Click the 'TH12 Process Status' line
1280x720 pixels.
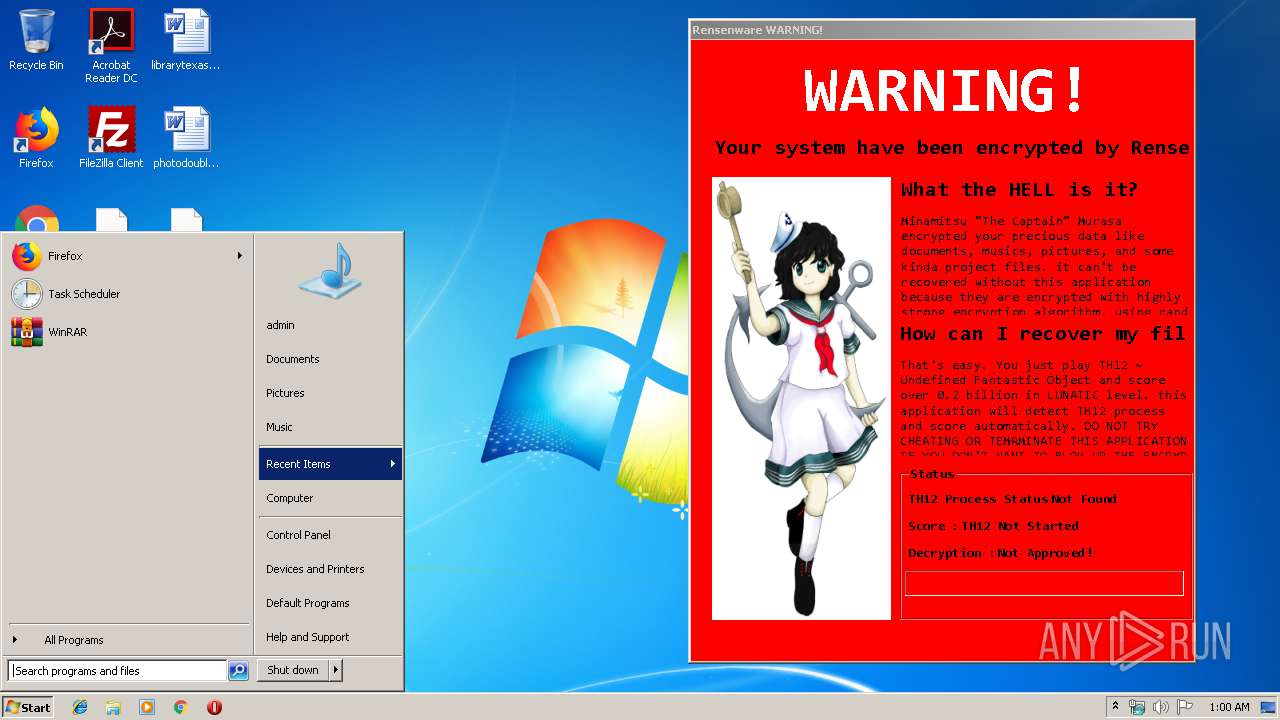[1012, 499]
